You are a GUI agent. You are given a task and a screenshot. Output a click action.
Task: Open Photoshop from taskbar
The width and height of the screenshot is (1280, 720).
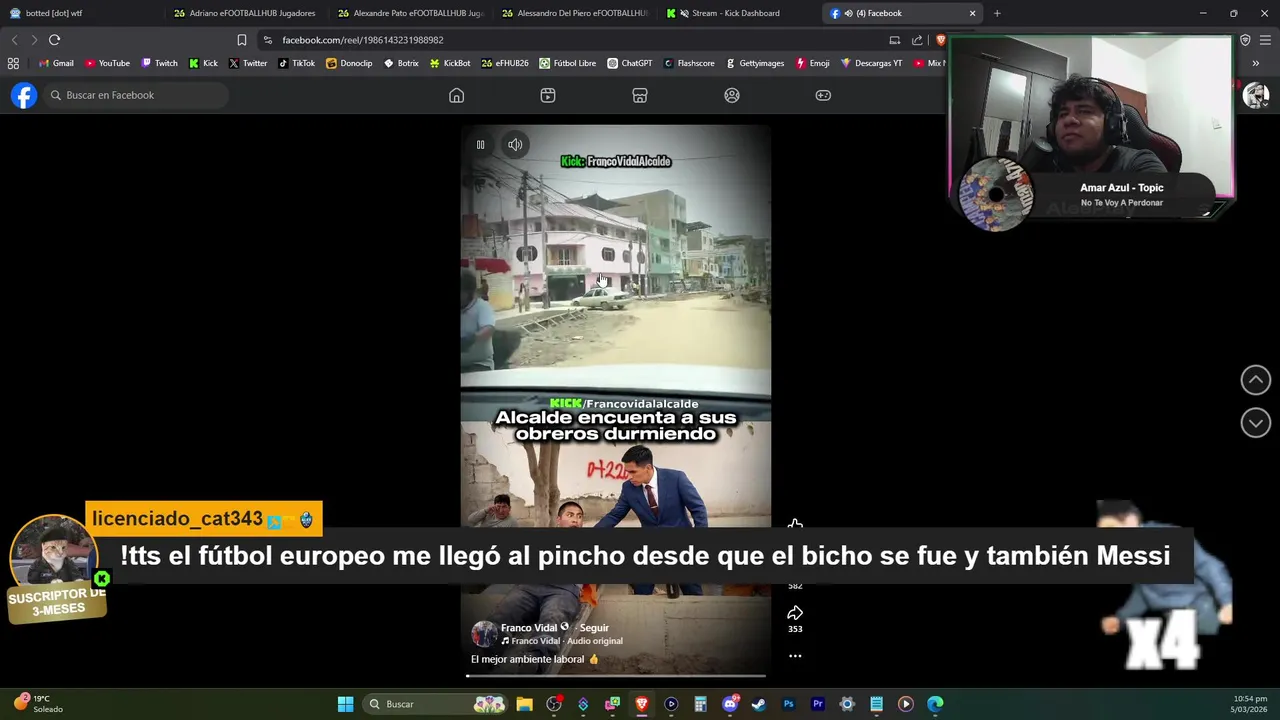(788, 704)
